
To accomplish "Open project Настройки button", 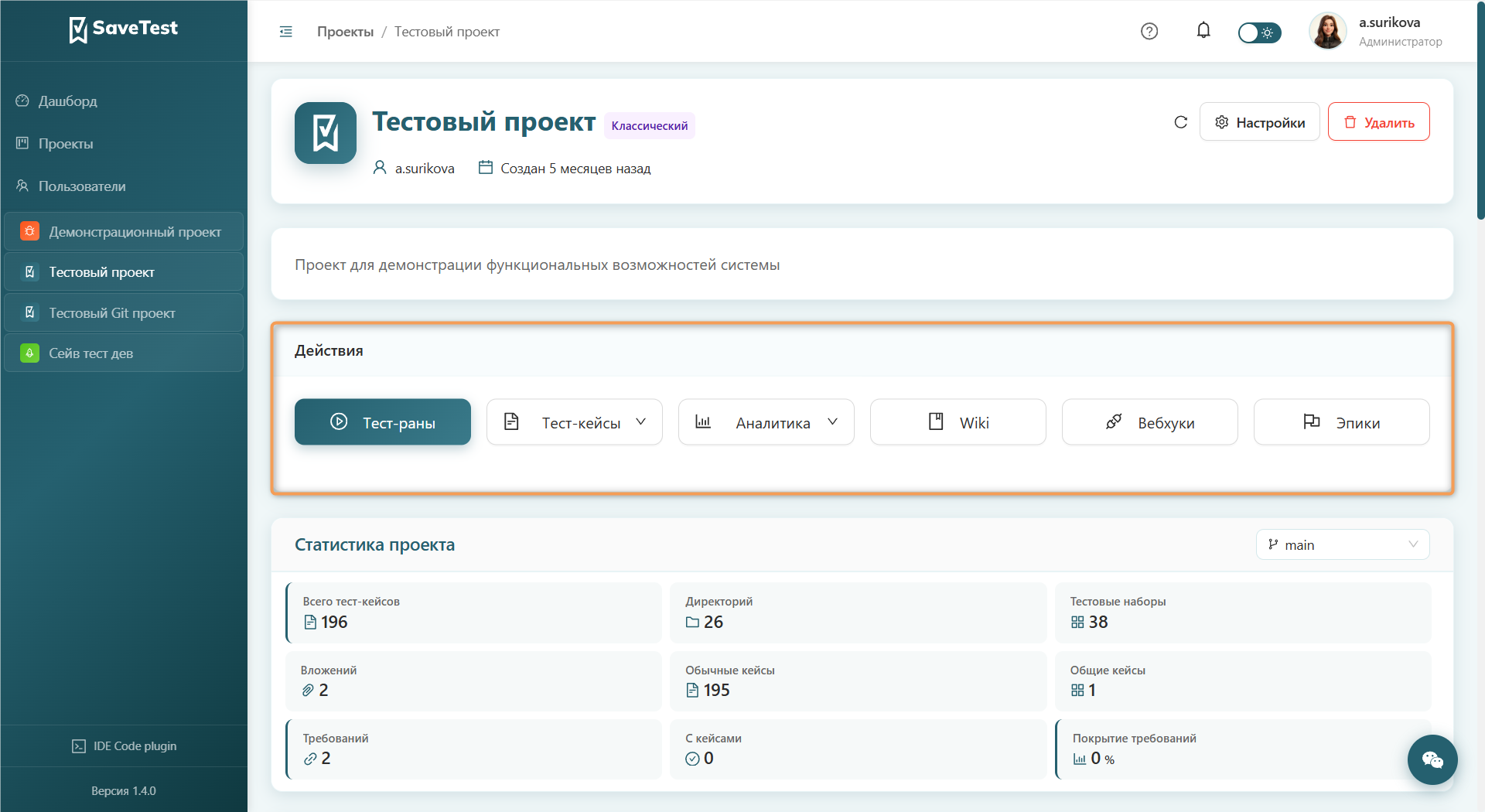I will (x=1259, y=122).
